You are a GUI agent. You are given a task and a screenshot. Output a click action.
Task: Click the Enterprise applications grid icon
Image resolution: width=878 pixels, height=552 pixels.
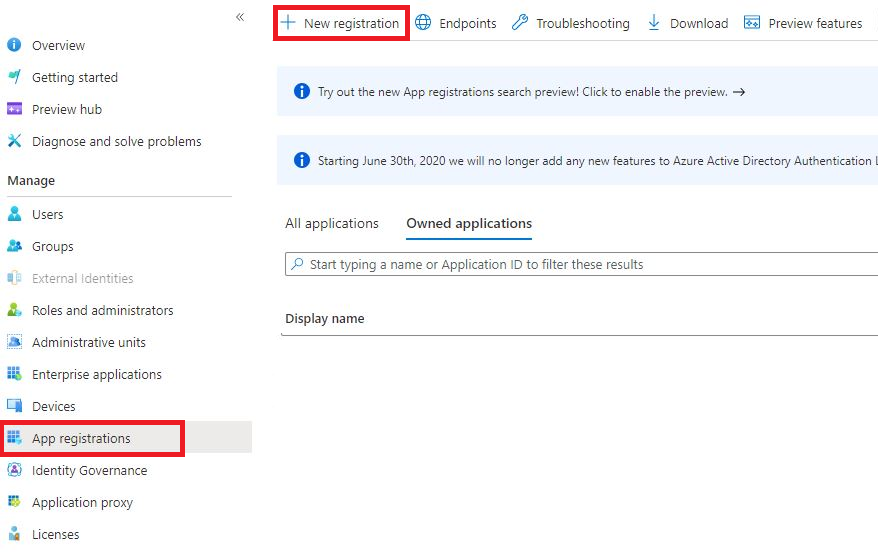pyautogui.click(x=15, y=373)
